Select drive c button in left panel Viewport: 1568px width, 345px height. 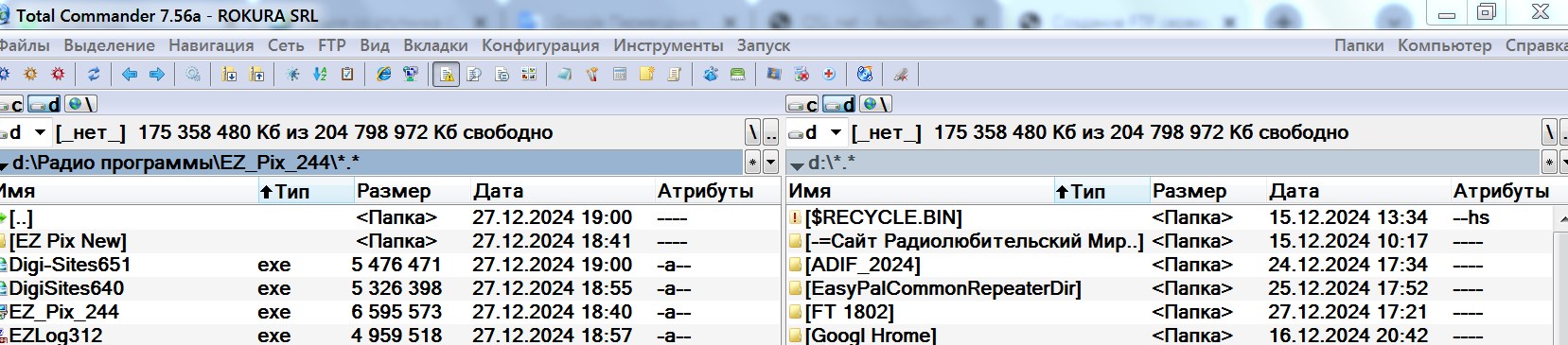coord(11,104)
